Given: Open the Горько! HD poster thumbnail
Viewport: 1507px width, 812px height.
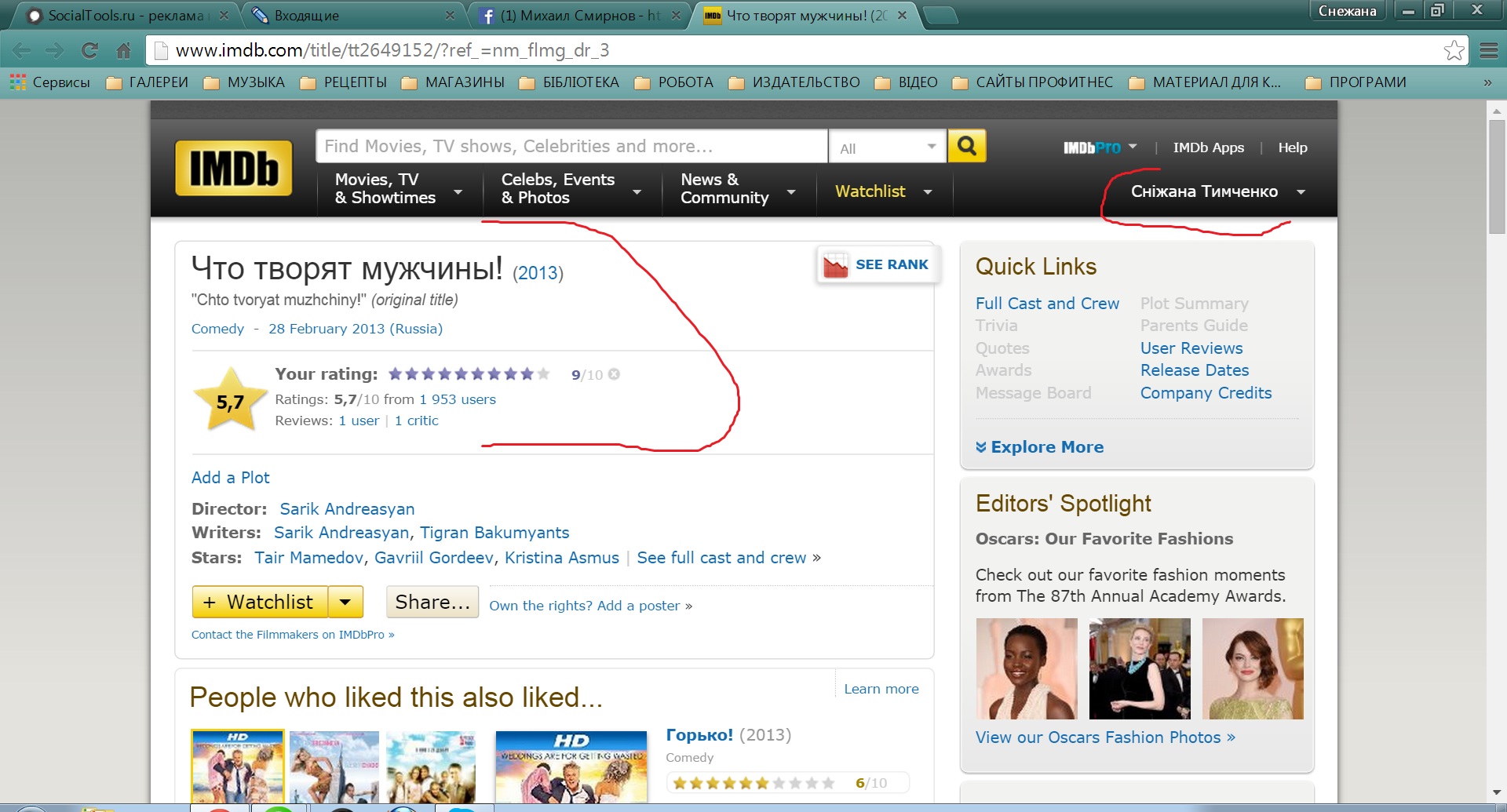Looking at the screenshot, I should (x=571, y=766).
